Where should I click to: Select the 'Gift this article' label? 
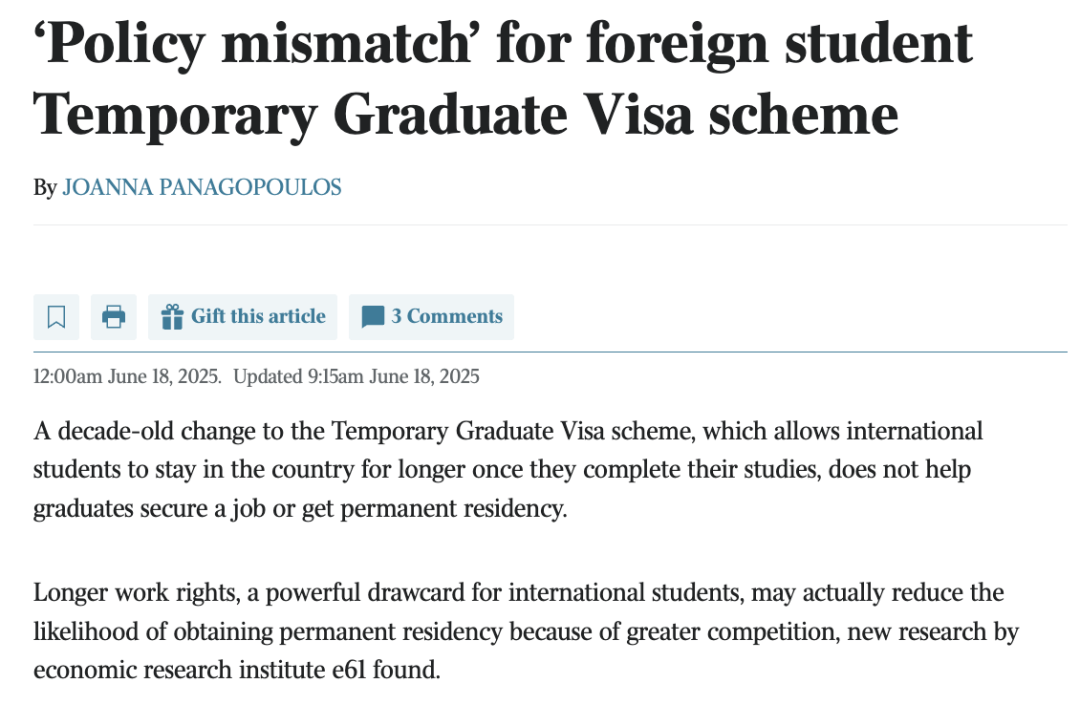coord(258,316)
